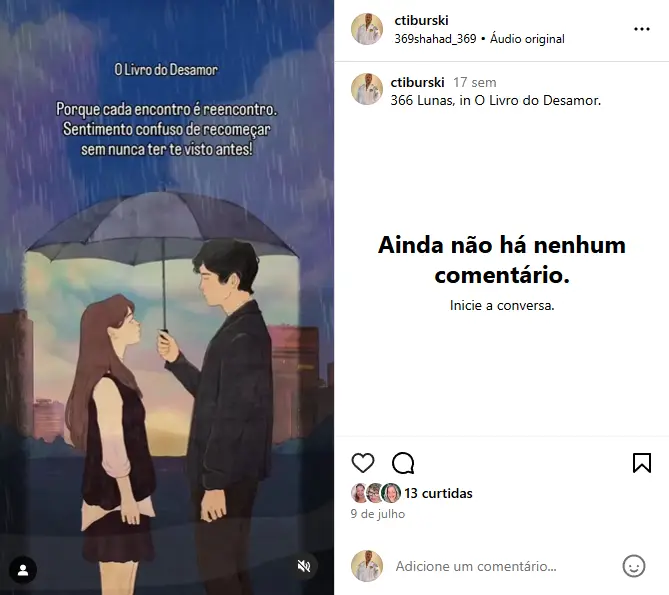Click the 17 sem timestamp
The width and height of the screenshot is (669, 595).
(474, 82)
